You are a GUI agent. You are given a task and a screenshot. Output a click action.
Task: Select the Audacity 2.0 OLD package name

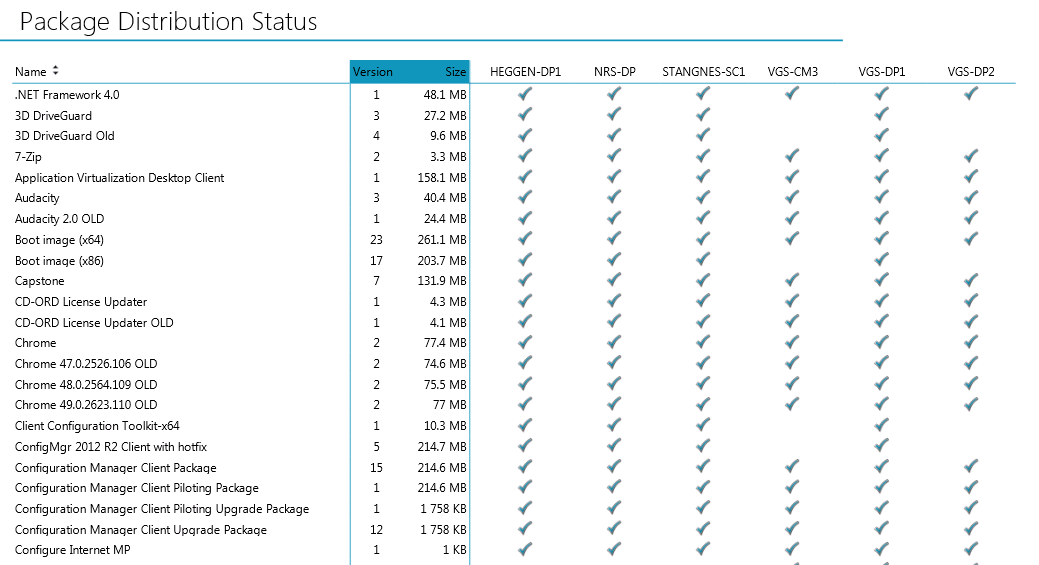click(59, 219)
